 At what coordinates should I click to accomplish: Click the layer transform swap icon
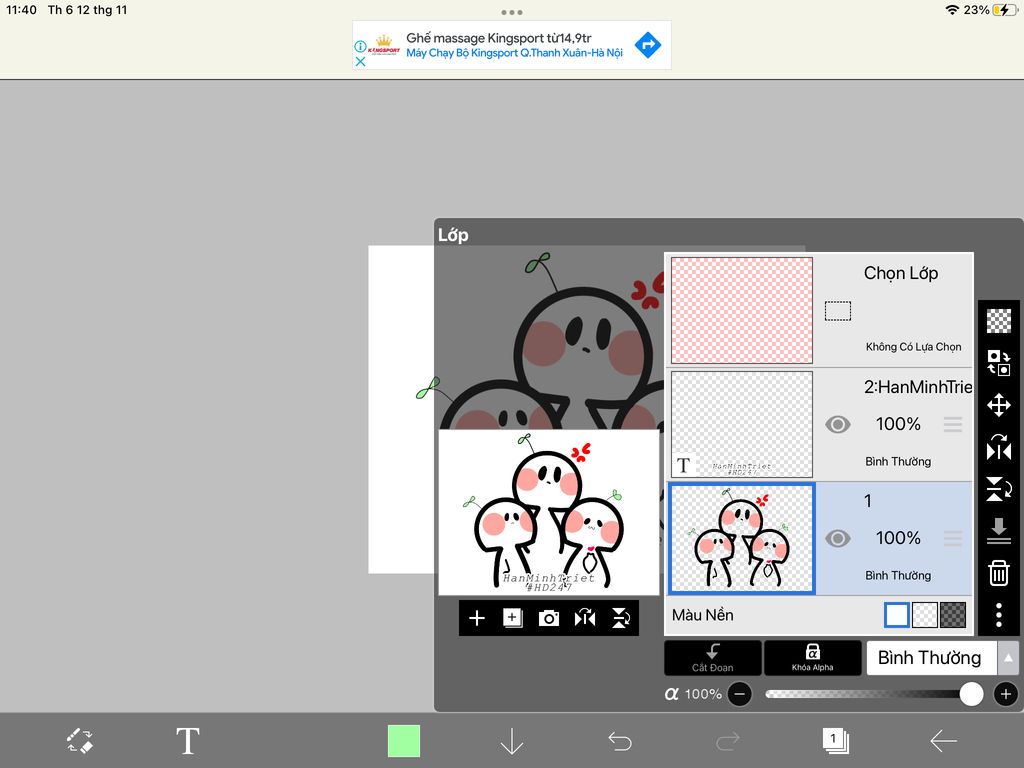point(999,362)
